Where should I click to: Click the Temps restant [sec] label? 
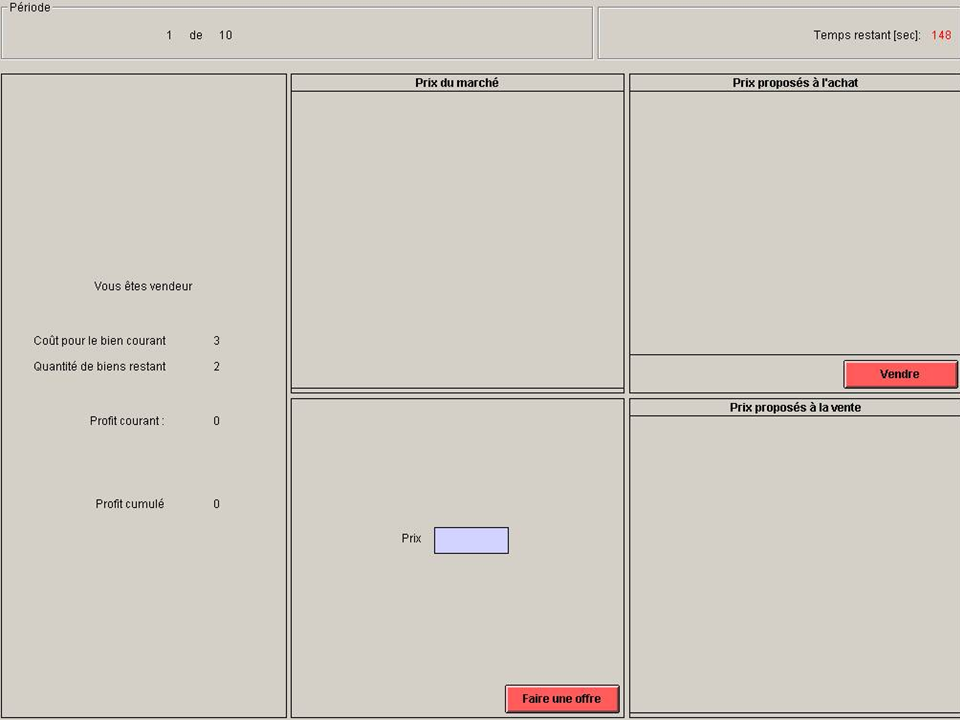coord(867,36)
